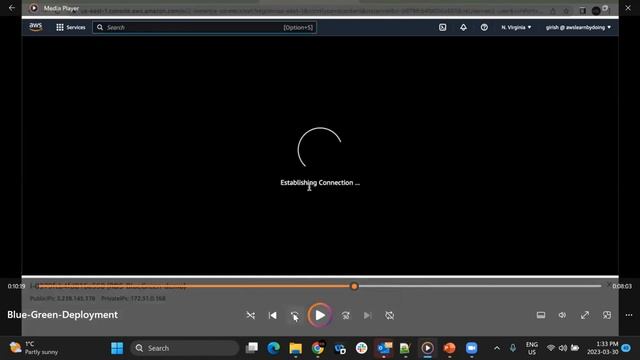Open clock and date 1:33 PM
Image resolution: width=640 pixels, height=360 pixels.
602,348
